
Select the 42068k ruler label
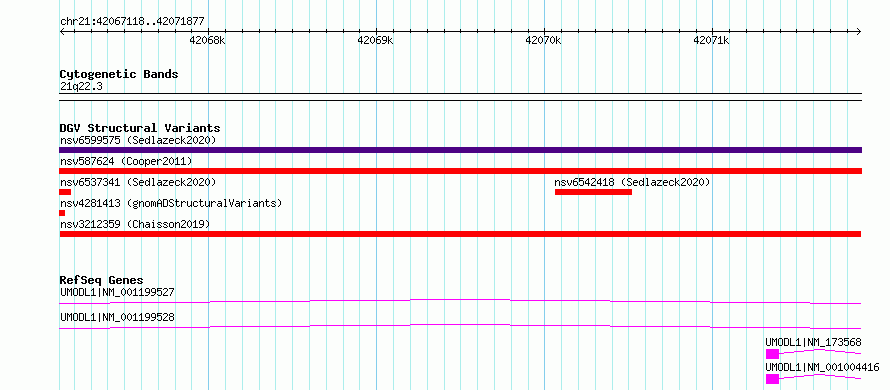[x=208, y=41]
